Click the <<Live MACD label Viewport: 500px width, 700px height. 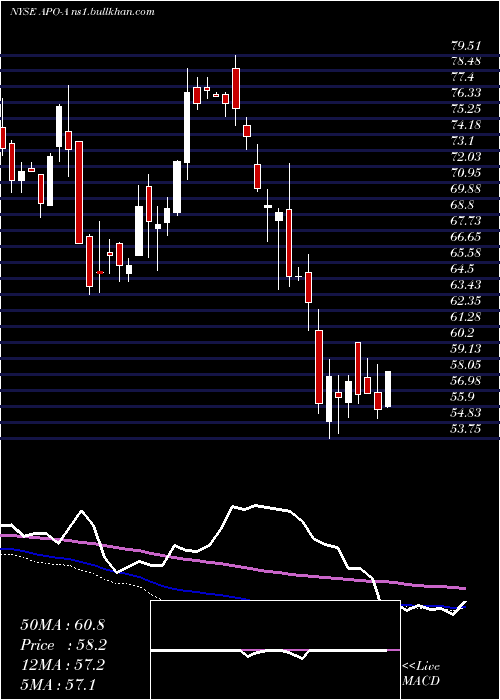coord(421,674)
